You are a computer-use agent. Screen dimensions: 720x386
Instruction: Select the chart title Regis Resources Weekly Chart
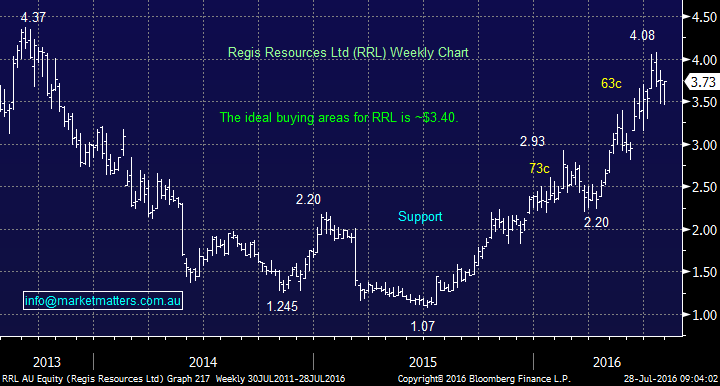click(x=348, y=53)
